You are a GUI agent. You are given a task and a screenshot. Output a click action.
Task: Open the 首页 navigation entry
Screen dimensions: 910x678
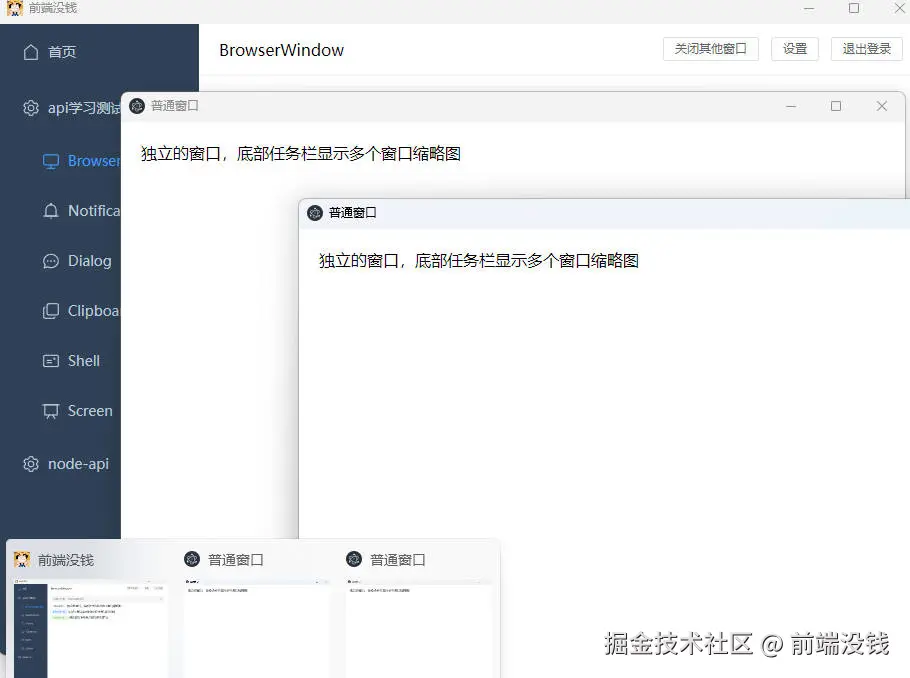tap(60, 51)
